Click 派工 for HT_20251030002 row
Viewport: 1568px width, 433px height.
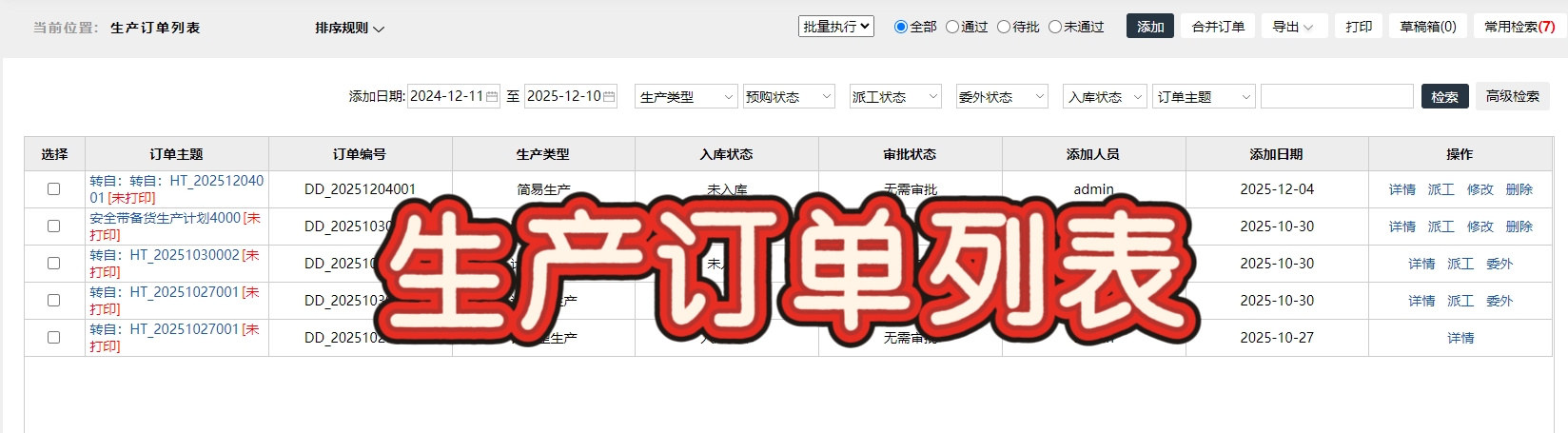[x=1460, y=264]
